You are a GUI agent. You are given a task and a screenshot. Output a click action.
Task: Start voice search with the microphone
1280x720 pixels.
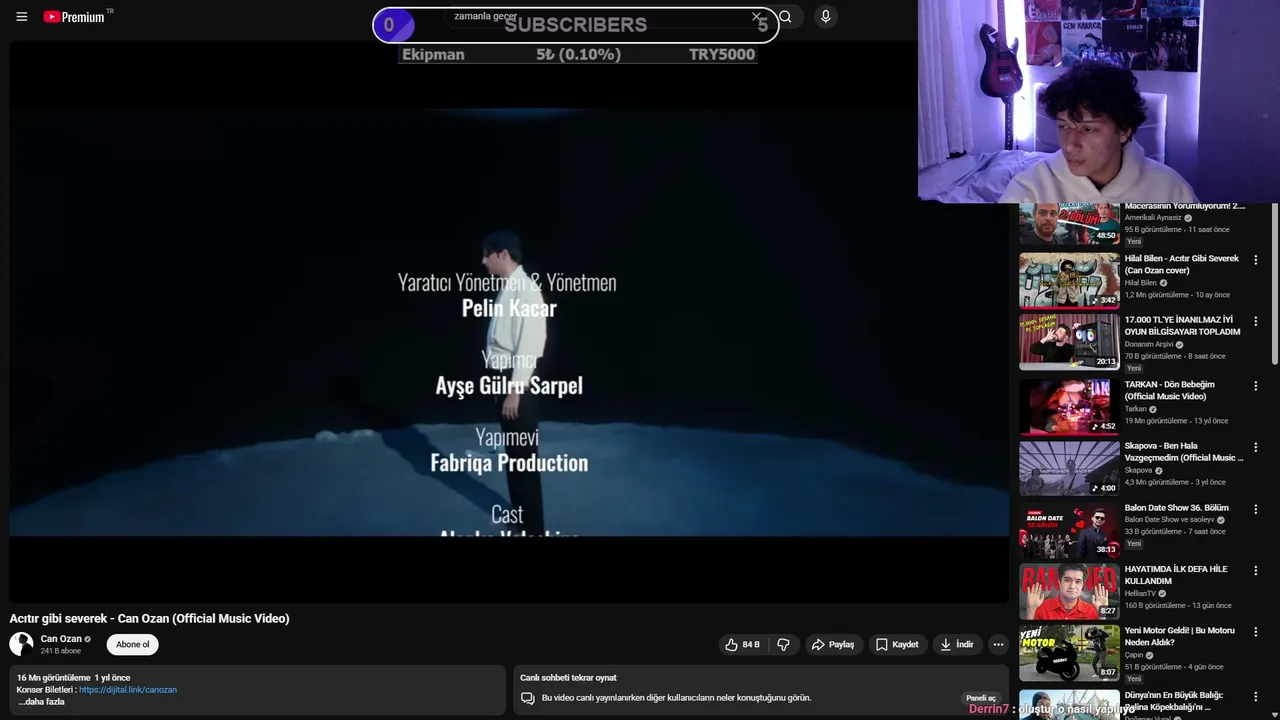(825, 16)
